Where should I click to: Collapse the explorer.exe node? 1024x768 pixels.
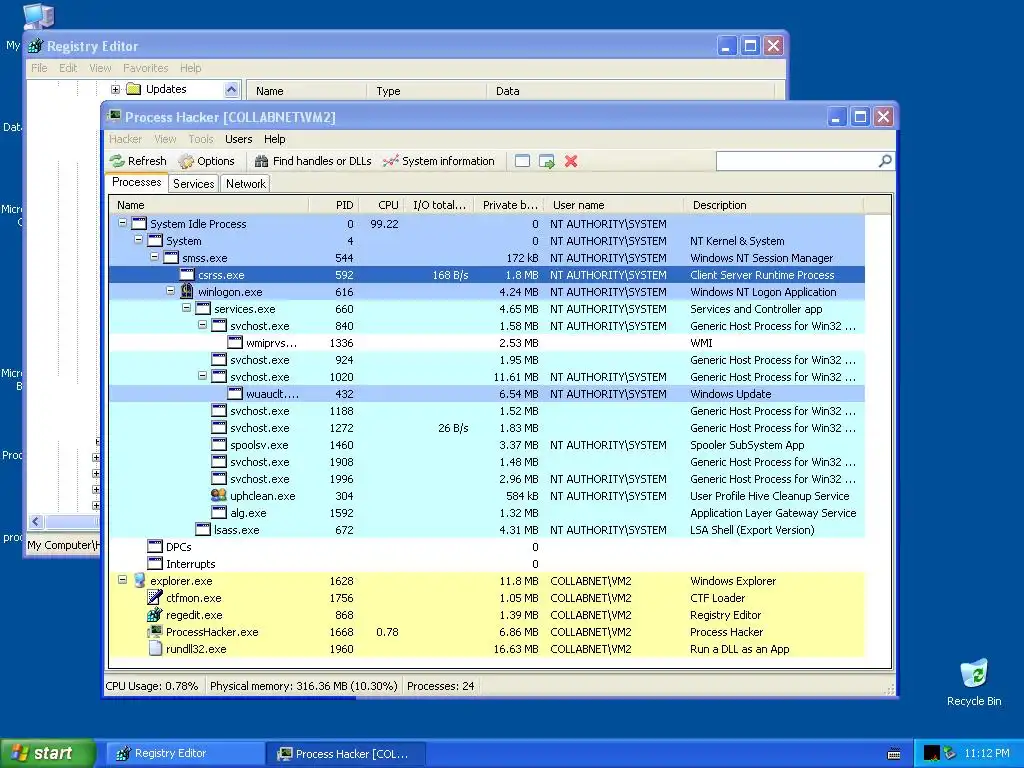point(122,580)
